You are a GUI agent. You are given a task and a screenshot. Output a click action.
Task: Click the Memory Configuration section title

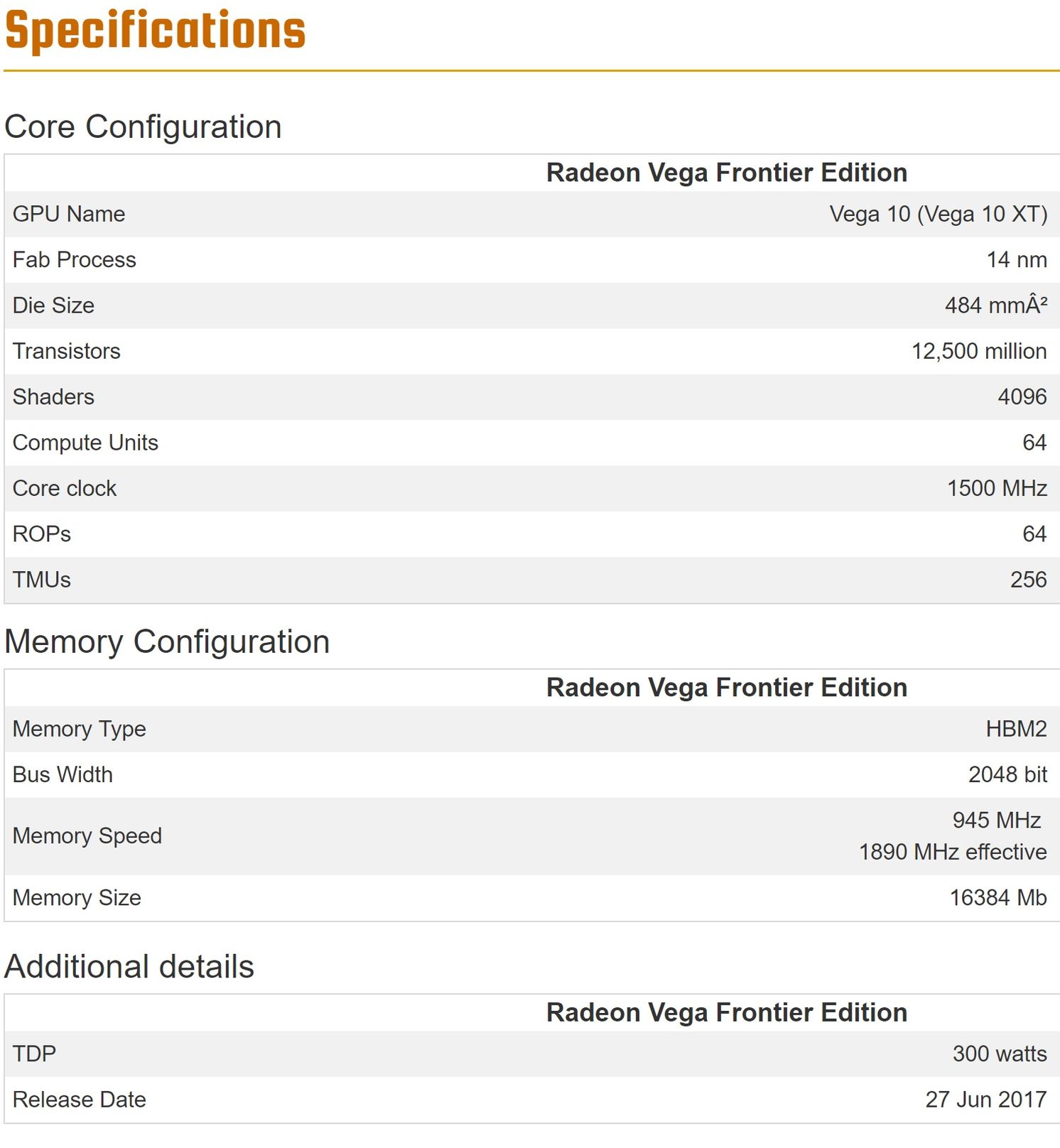point(167,641)
